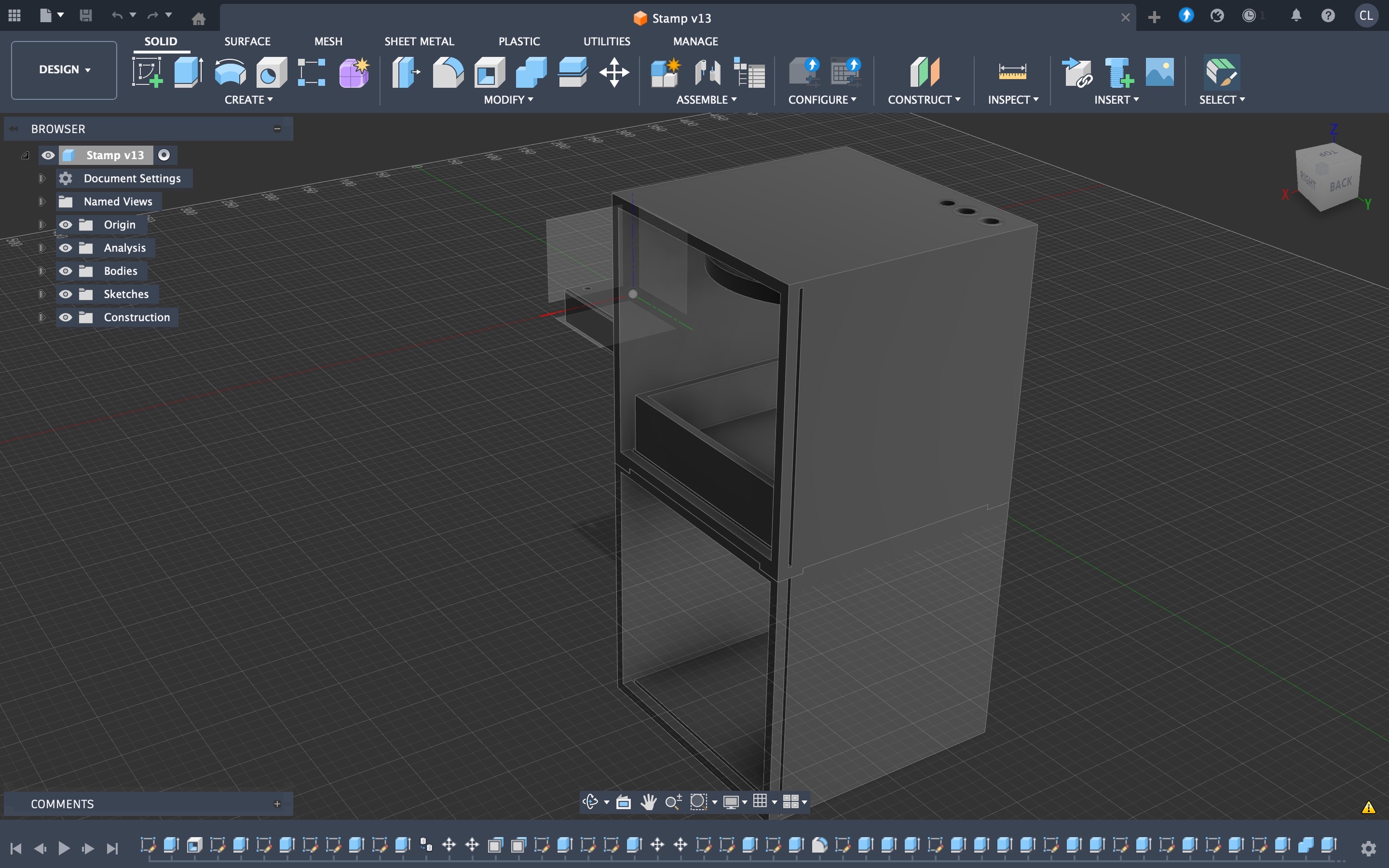Switch to the MANAGE tab
This screenshot has width=1389, height=868.
695,41
